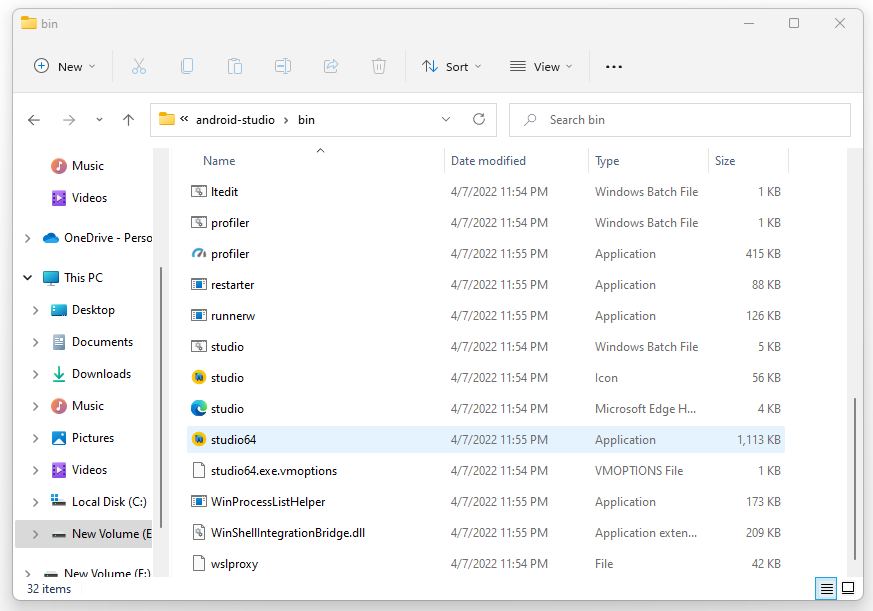Click the WinProcessListHelper application icon
The height and width of the screenshot is (611, 873).
click(x=199, y=501)
